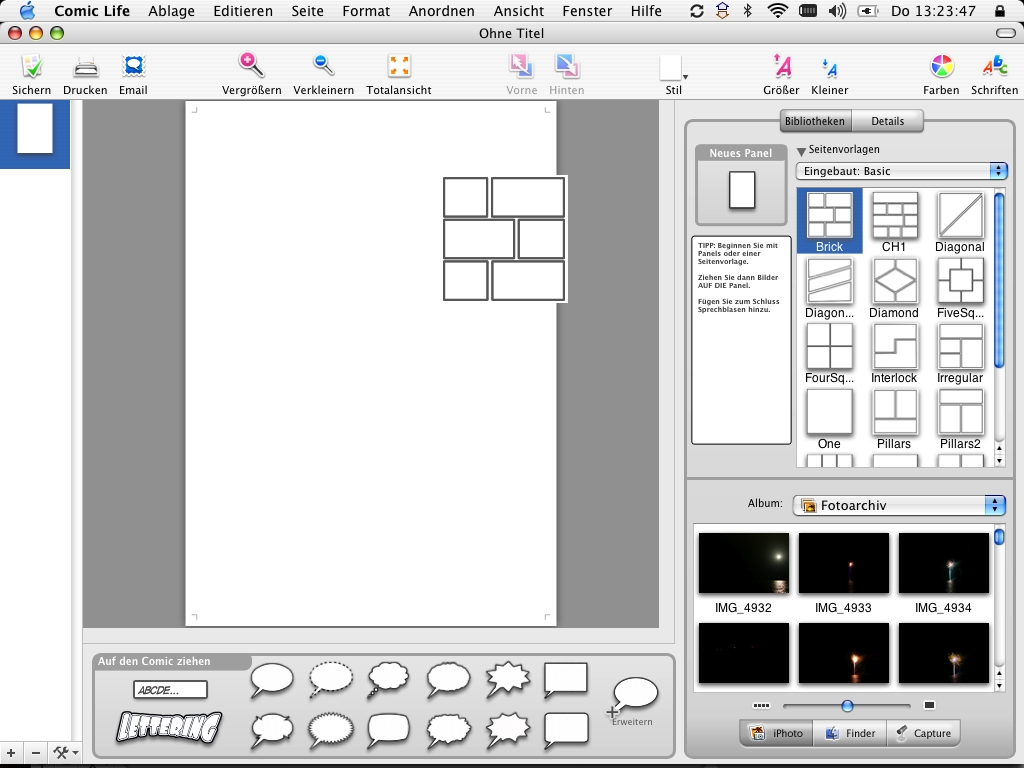This screenshot has width=1024, height=768.
Task: Click the Drucken printer icon
Action: point(86,67)
